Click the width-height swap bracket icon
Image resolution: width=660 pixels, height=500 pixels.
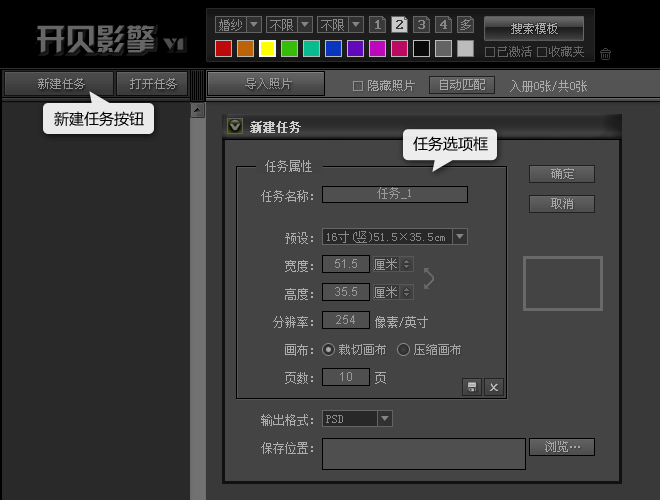coord(429,279)
